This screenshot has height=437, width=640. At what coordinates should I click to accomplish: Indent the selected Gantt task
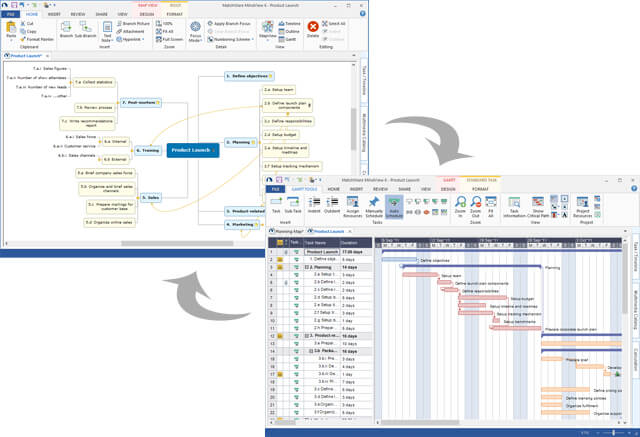coord(314,205)
